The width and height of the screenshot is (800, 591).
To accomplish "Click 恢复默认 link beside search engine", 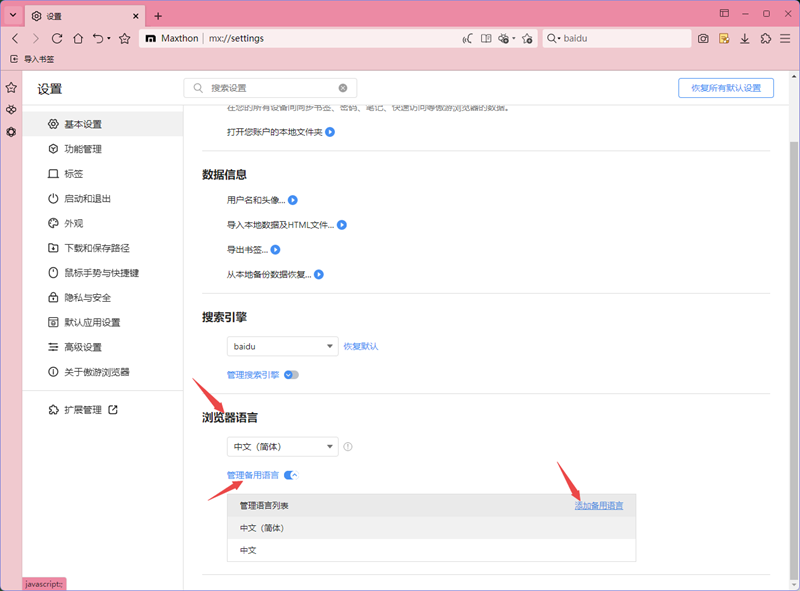I will click(x=361, y=347).
